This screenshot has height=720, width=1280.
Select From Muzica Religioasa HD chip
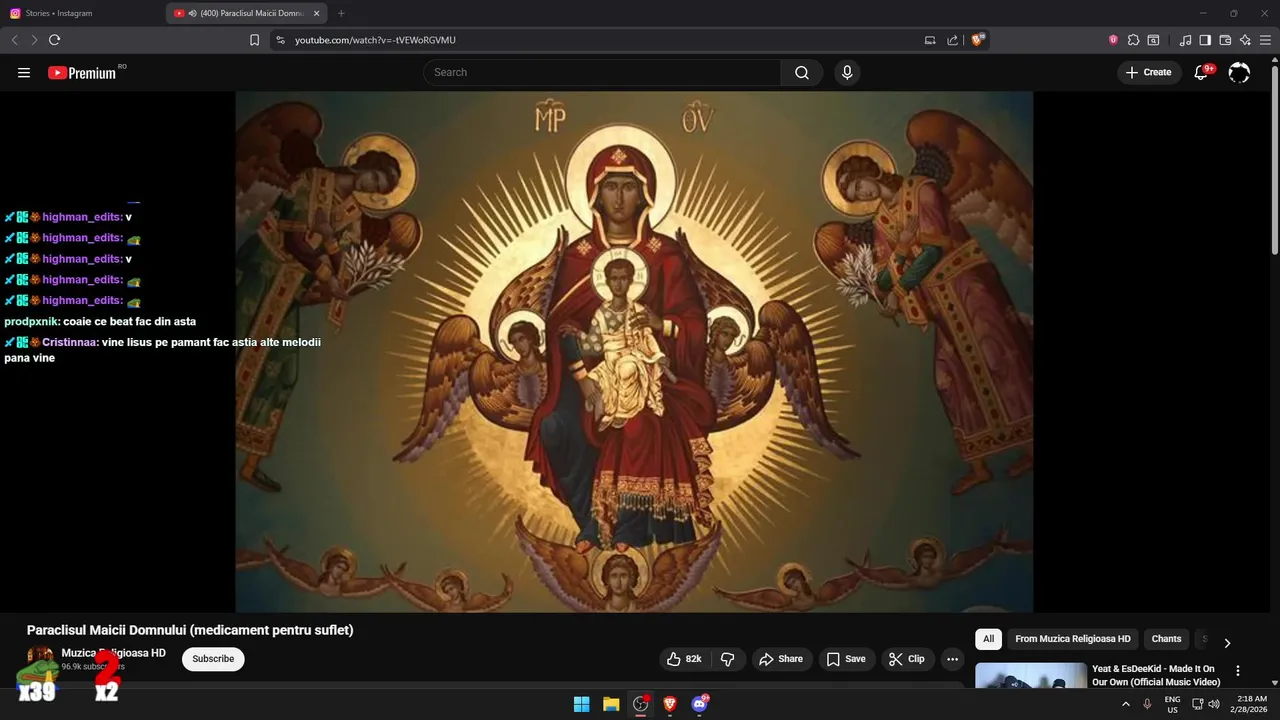click(x=1072, y=639)
